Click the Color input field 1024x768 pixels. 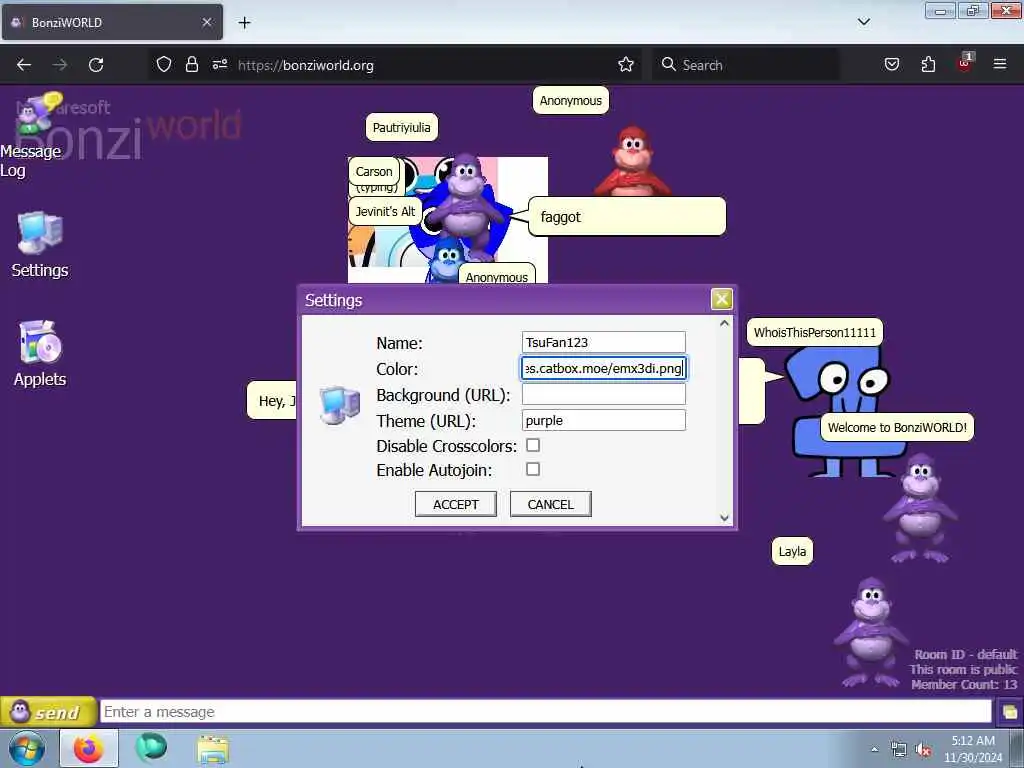[603, 368]
